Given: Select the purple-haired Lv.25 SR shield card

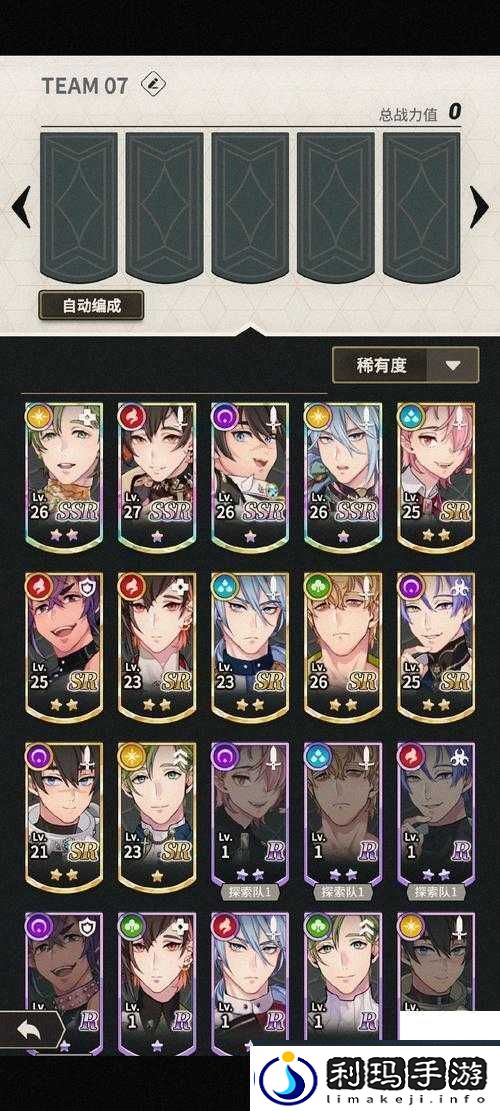Looking at the screenshot, I should 64,648.
